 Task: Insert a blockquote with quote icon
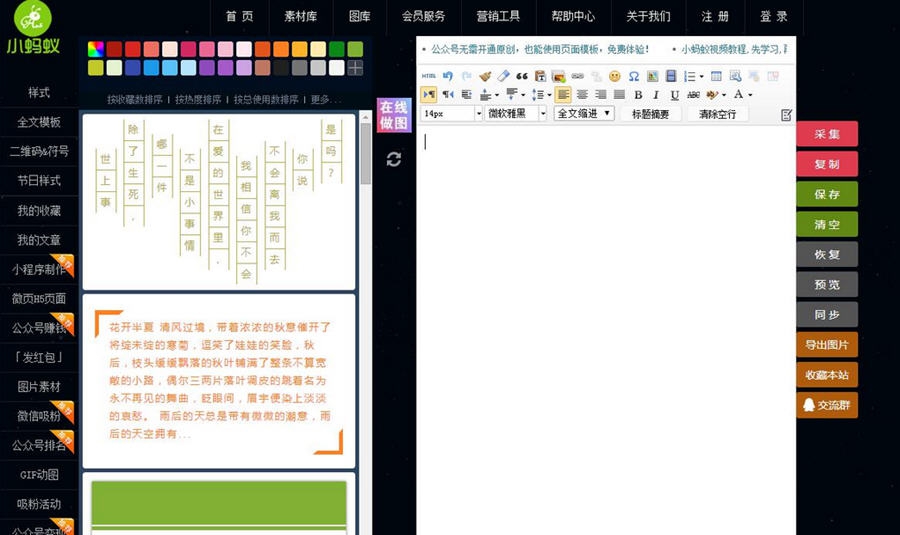coord(522,76)
